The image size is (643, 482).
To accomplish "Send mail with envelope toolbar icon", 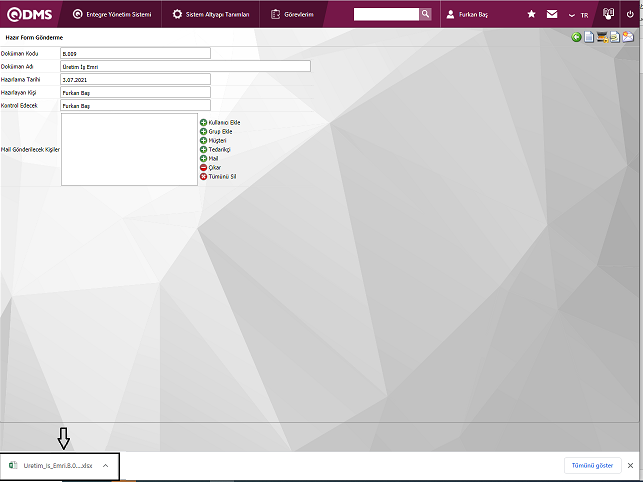I will [628, 37].
